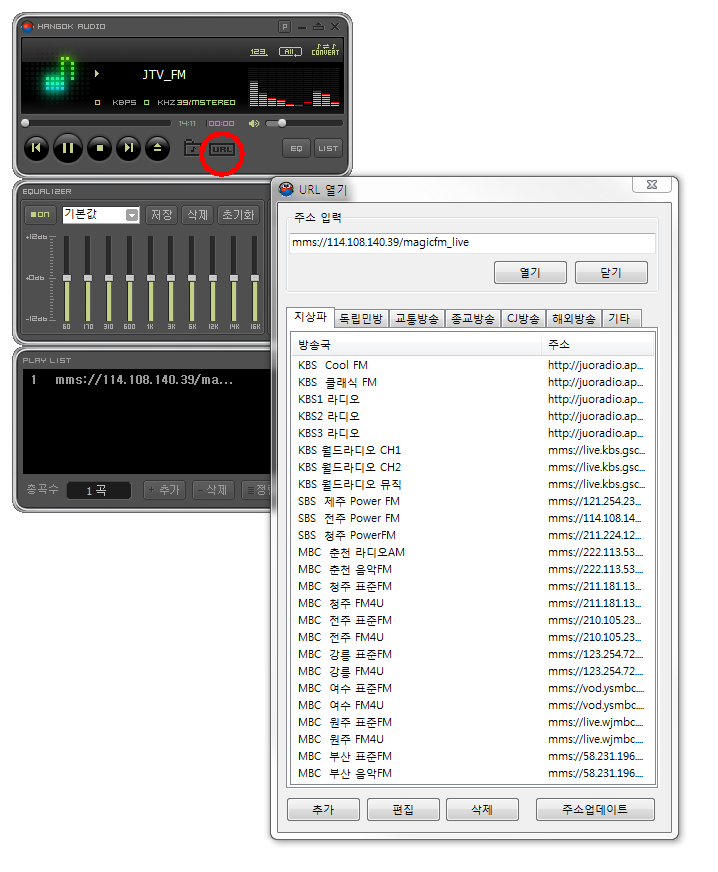Adjust the 16K equalizer band slider
Screen dimensions: 718x872
click(x=255, y=278)
